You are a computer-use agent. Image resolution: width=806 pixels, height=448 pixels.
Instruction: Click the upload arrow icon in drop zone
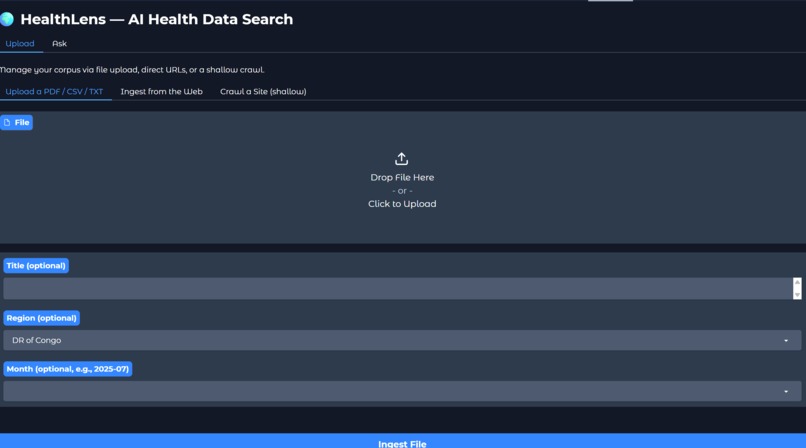(401, 159)
